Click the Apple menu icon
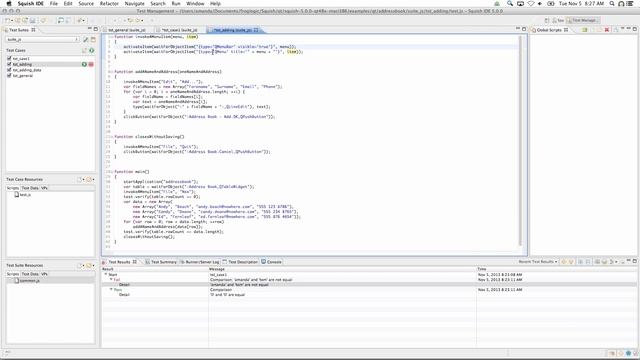The height and width of the screenshot is (360, 640). click(x=9, y=3)
